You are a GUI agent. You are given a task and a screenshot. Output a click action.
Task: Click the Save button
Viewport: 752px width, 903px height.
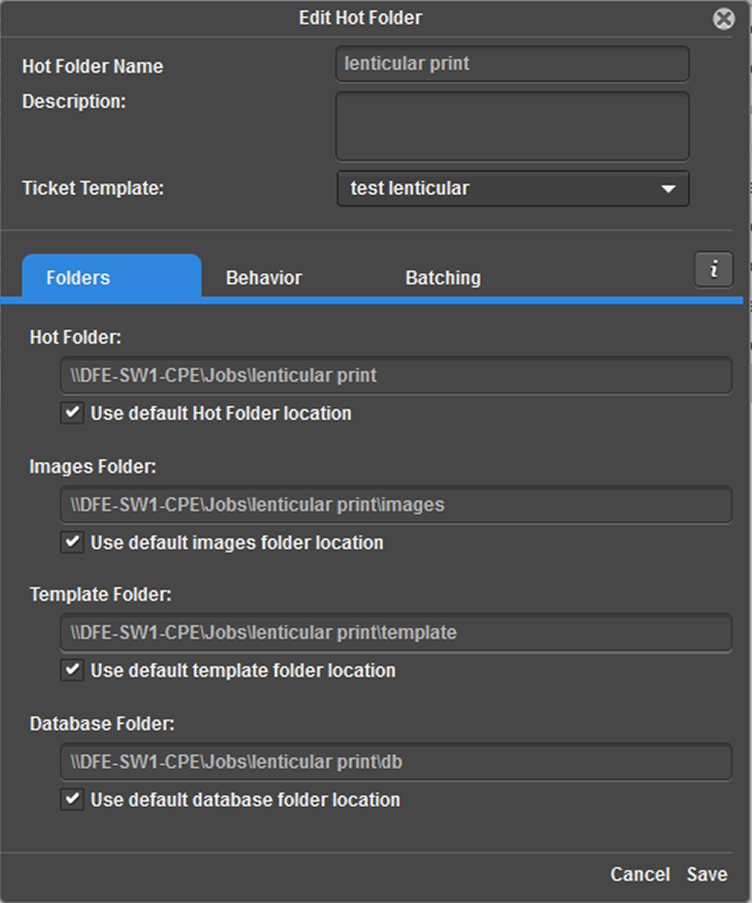pos(707,874)
